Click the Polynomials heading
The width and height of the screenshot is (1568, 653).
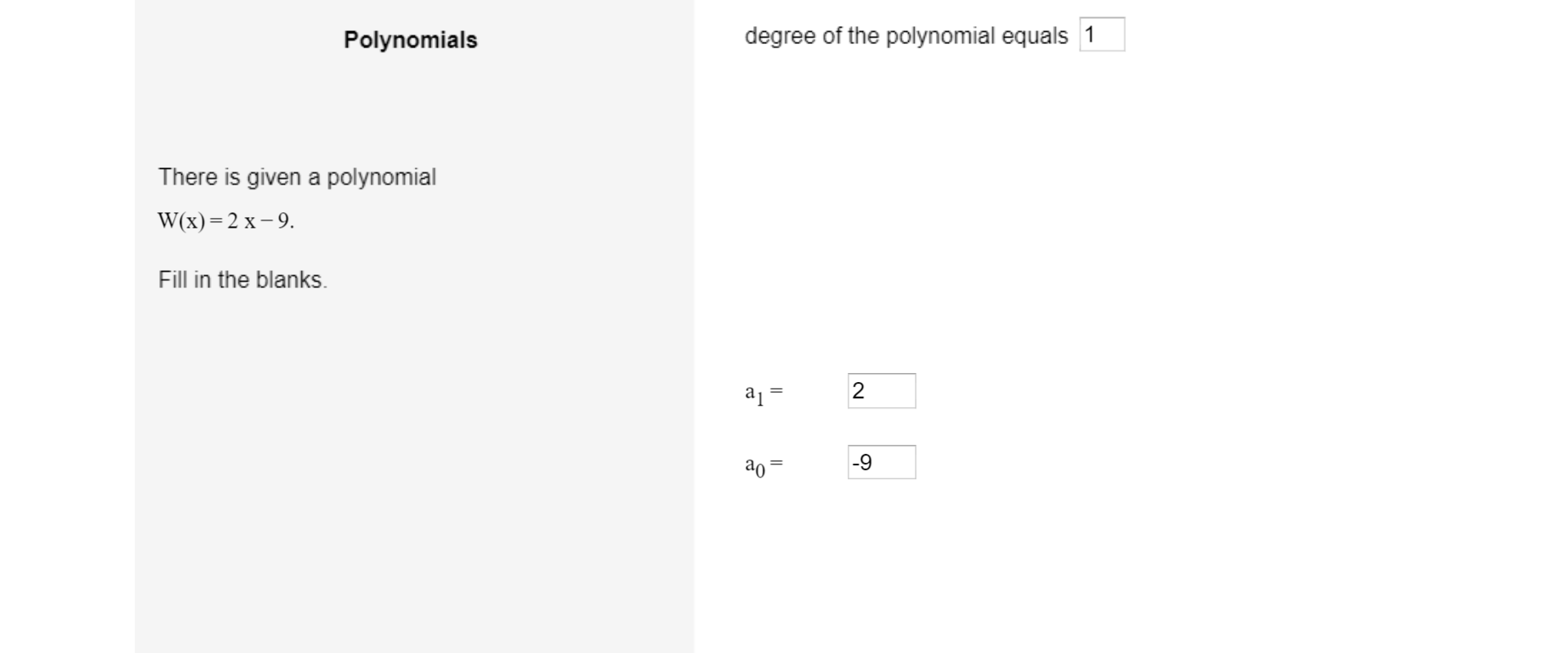tap(409, 38)
